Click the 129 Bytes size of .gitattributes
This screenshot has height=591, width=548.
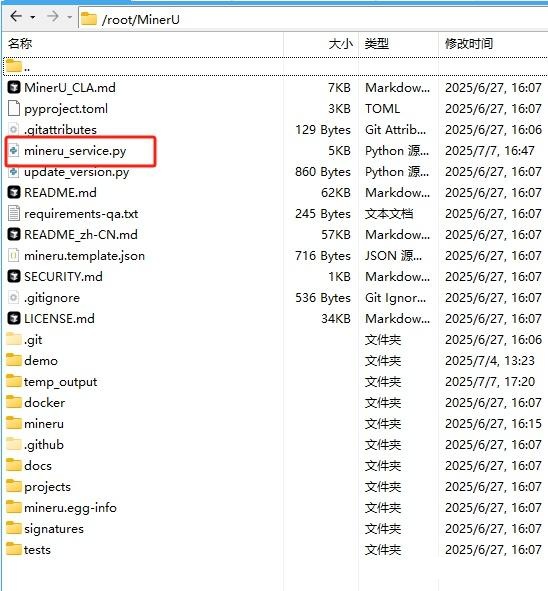tap(323, 130)
